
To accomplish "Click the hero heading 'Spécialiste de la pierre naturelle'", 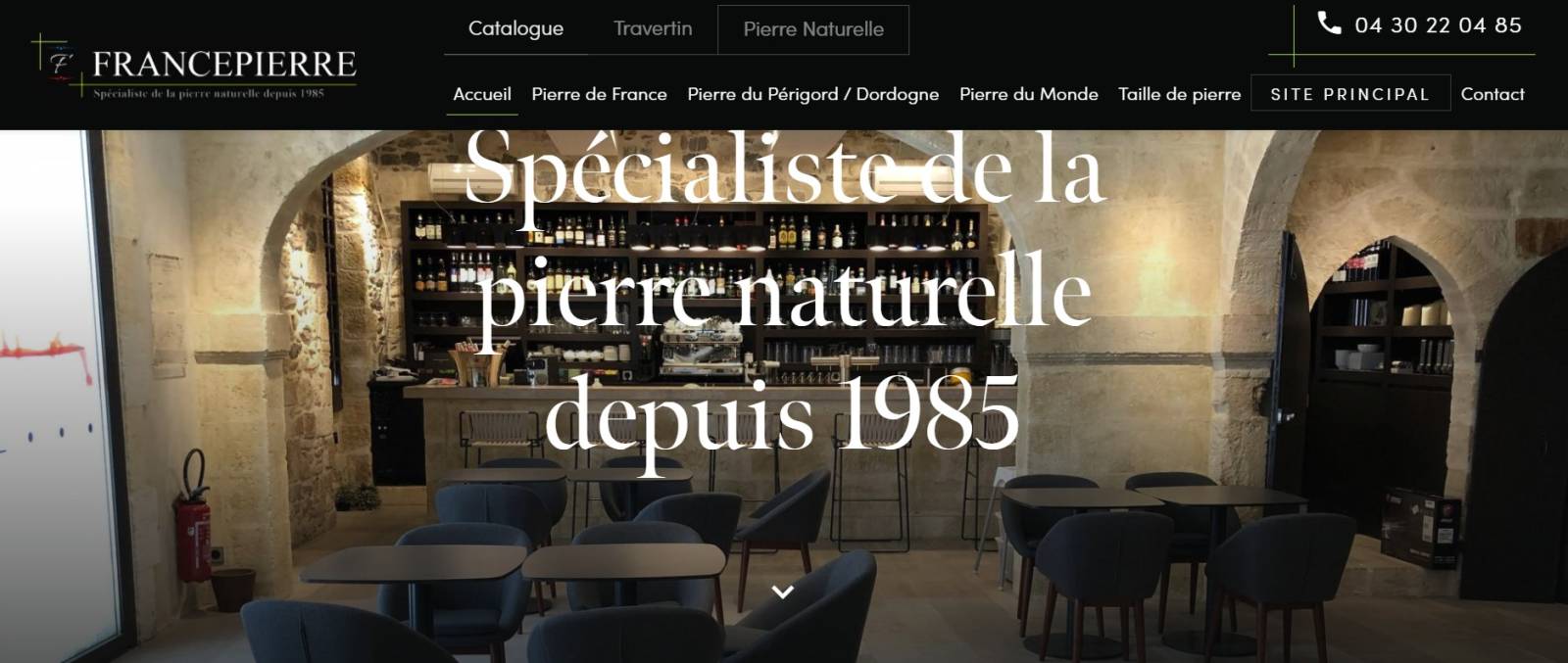I will point(785,230).
